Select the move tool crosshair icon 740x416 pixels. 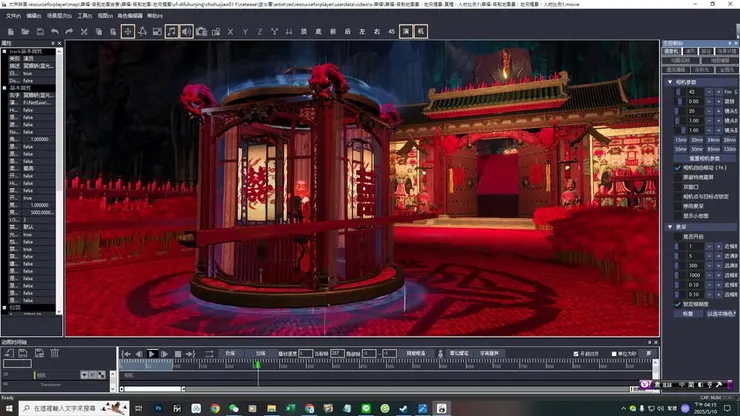point(128,32)
